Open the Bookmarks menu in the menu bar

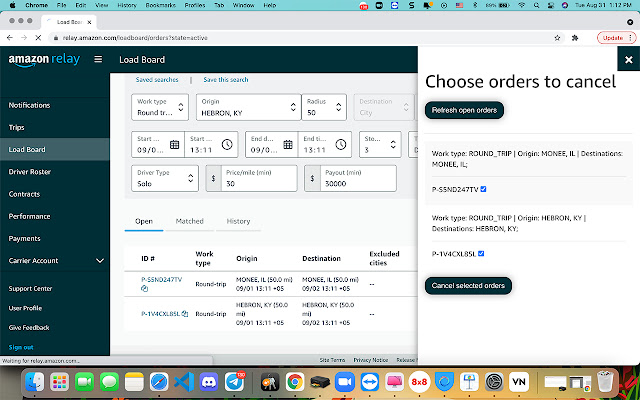(x=160, y=5)
